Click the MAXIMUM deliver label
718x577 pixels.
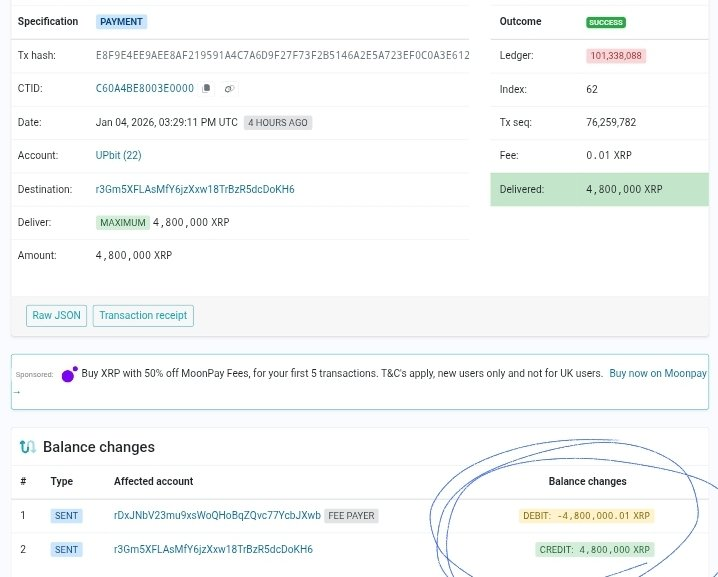coord(122,222)
